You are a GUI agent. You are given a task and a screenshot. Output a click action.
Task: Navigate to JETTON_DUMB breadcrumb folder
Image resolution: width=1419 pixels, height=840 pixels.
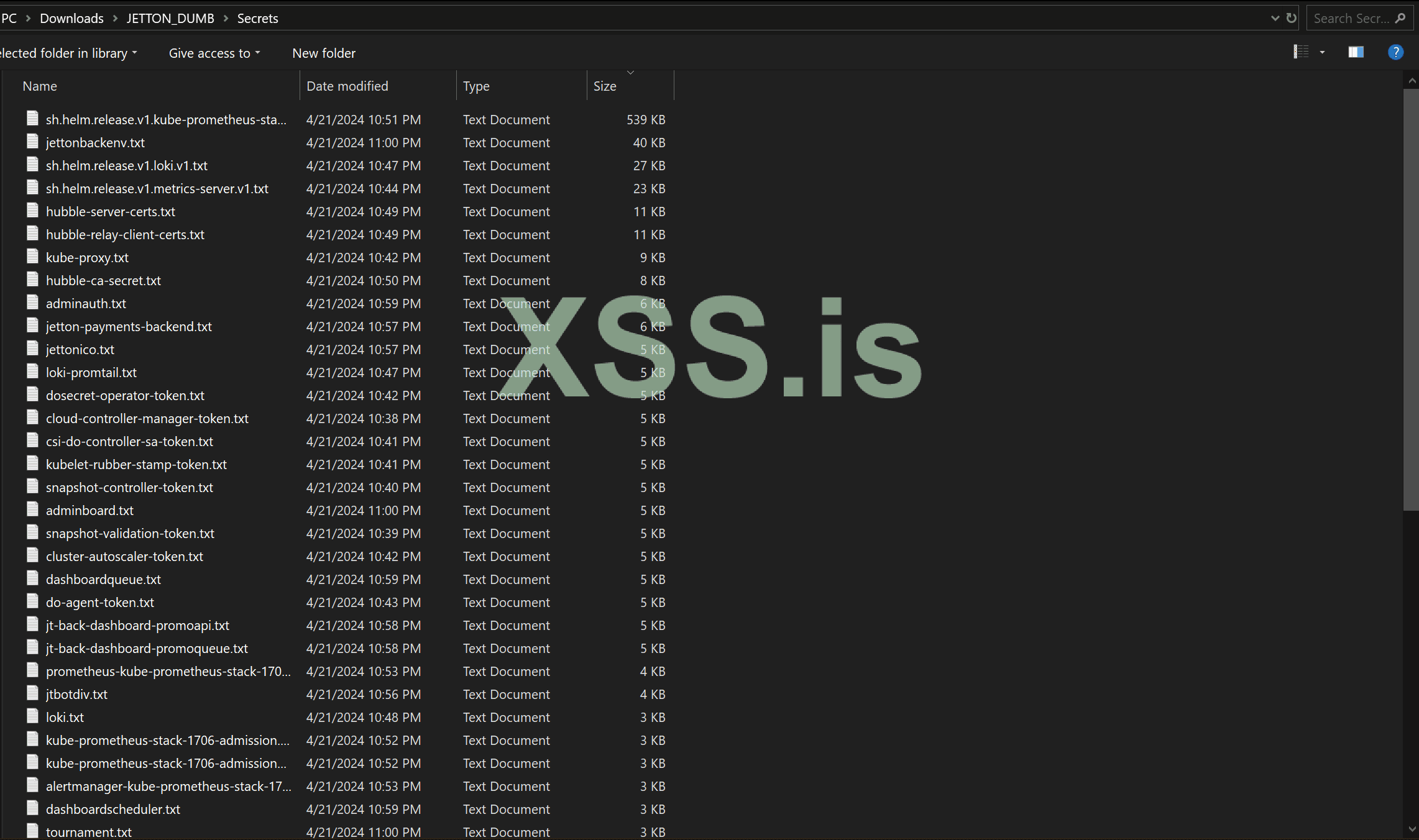tap(170, 19)
